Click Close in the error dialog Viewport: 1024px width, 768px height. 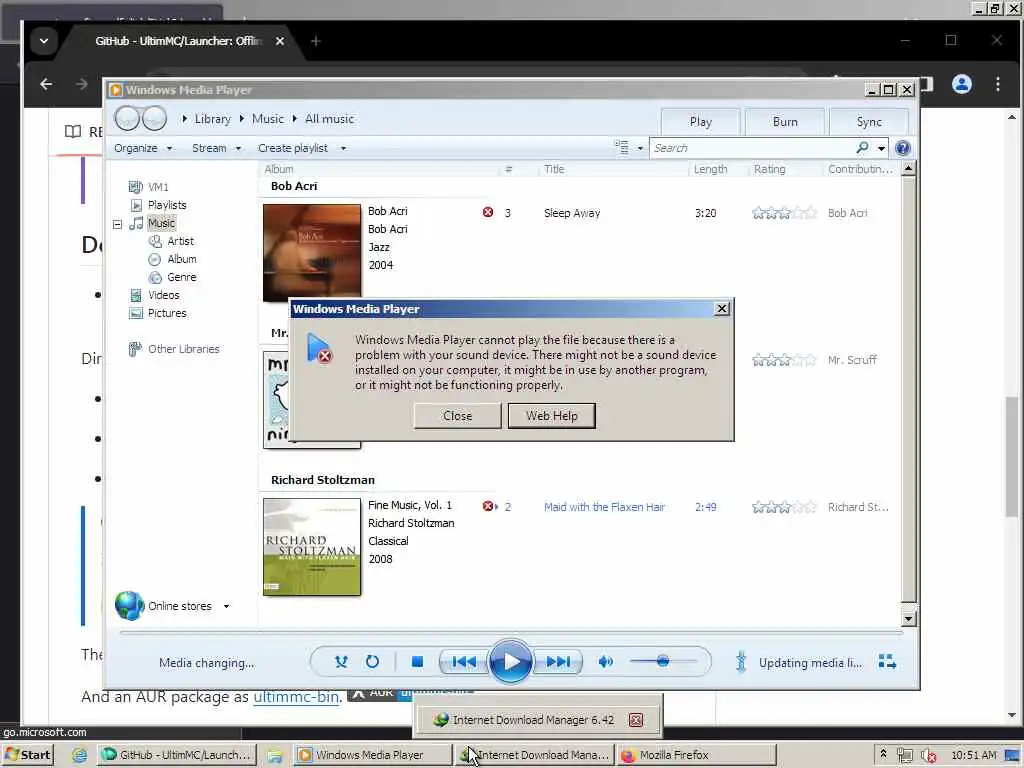coord(457,416)
